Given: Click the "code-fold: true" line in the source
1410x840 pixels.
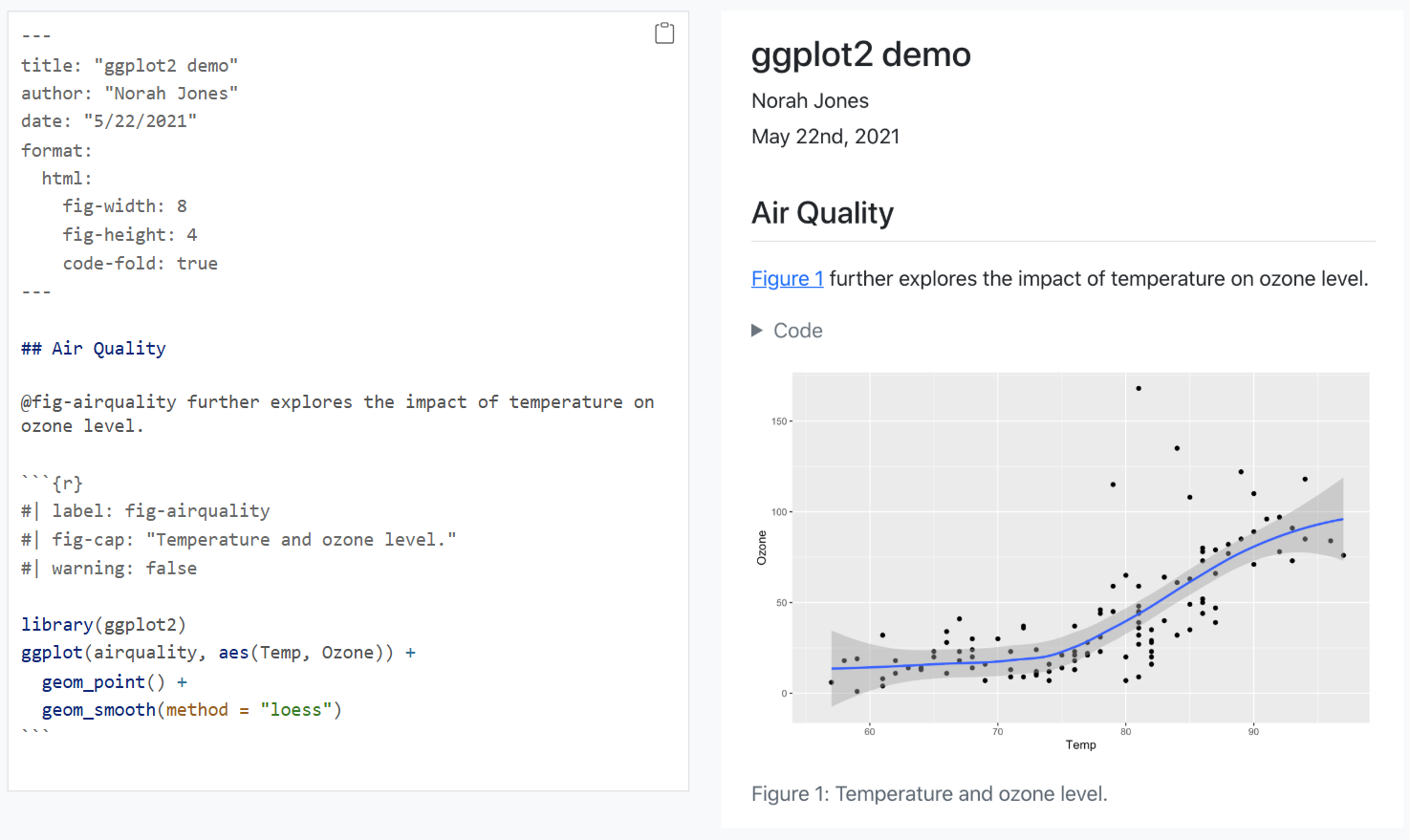Looking at the screenshot, I should pos(140,264).
